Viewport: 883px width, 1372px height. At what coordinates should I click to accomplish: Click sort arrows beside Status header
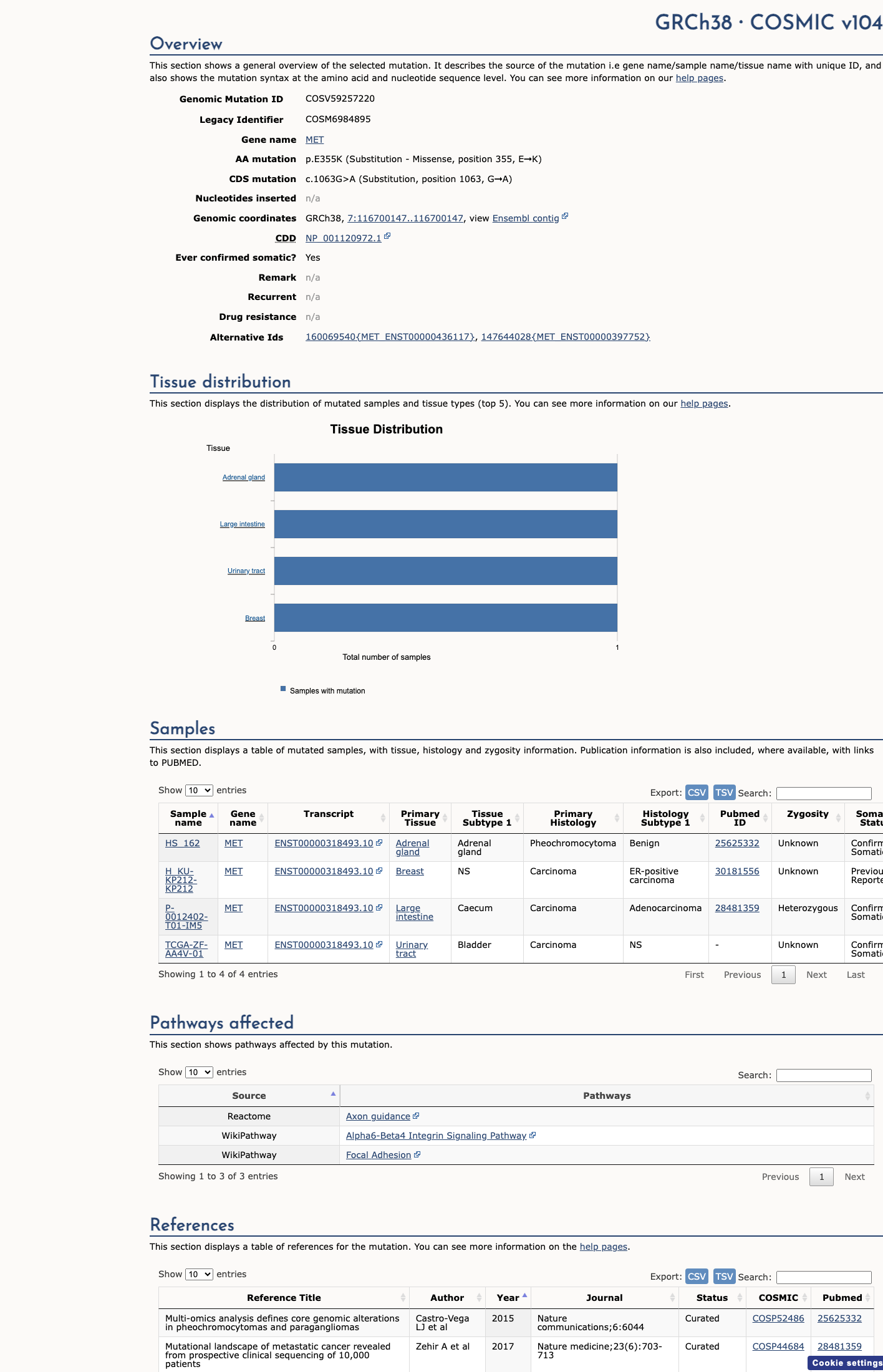(x=740, y=1298)
